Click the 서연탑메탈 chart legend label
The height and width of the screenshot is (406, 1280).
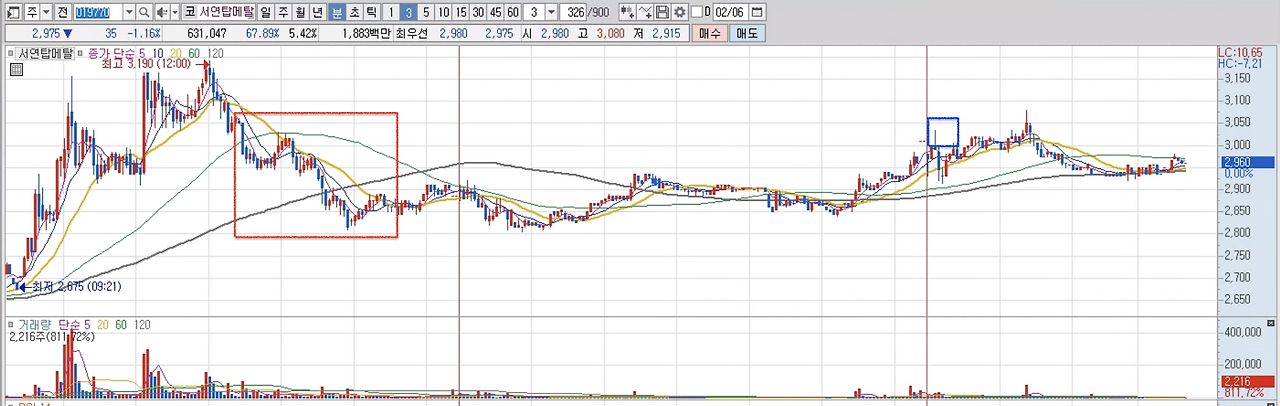47,53
